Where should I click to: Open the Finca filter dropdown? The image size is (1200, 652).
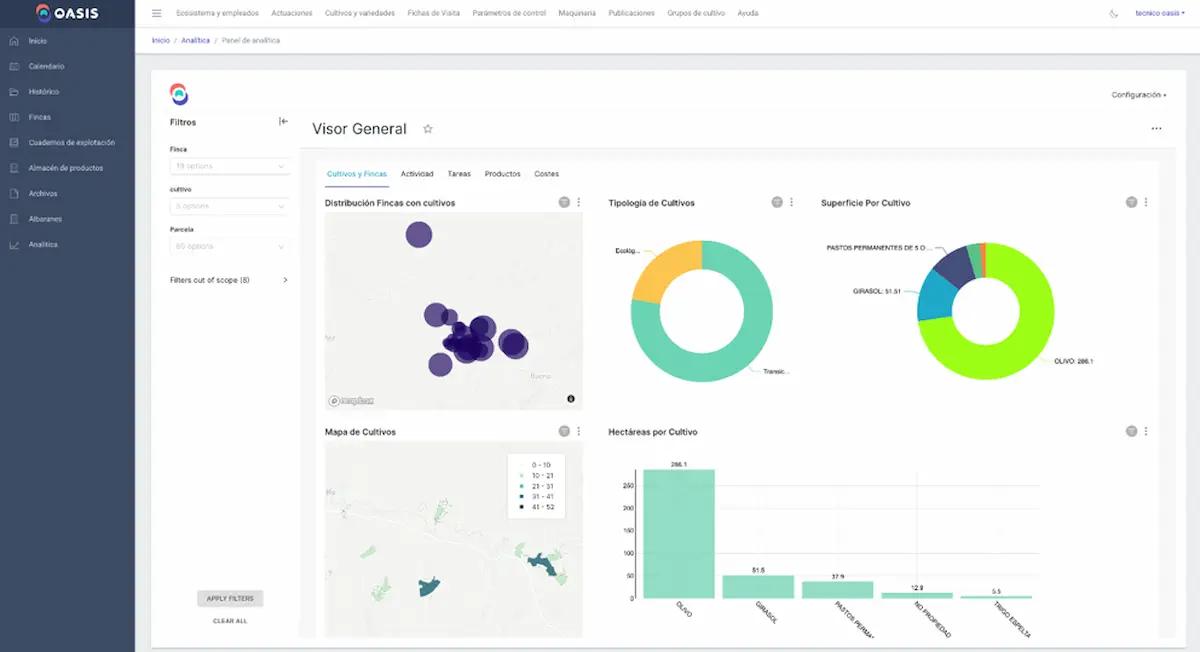pos(230,166)
